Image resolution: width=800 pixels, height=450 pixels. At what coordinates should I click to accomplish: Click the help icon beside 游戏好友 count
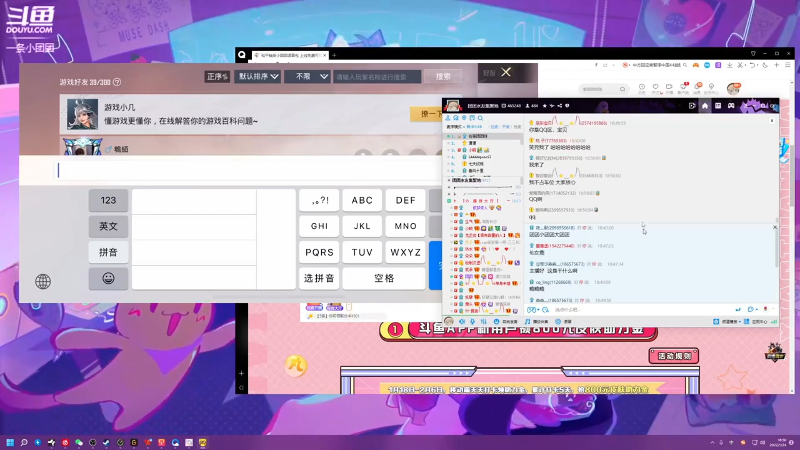(117, 82)
